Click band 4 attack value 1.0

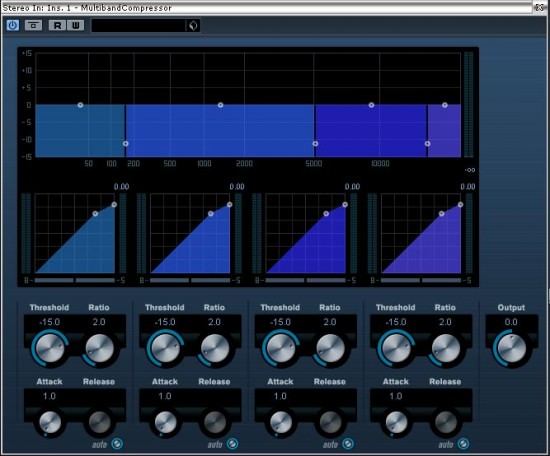pos(396,396)
